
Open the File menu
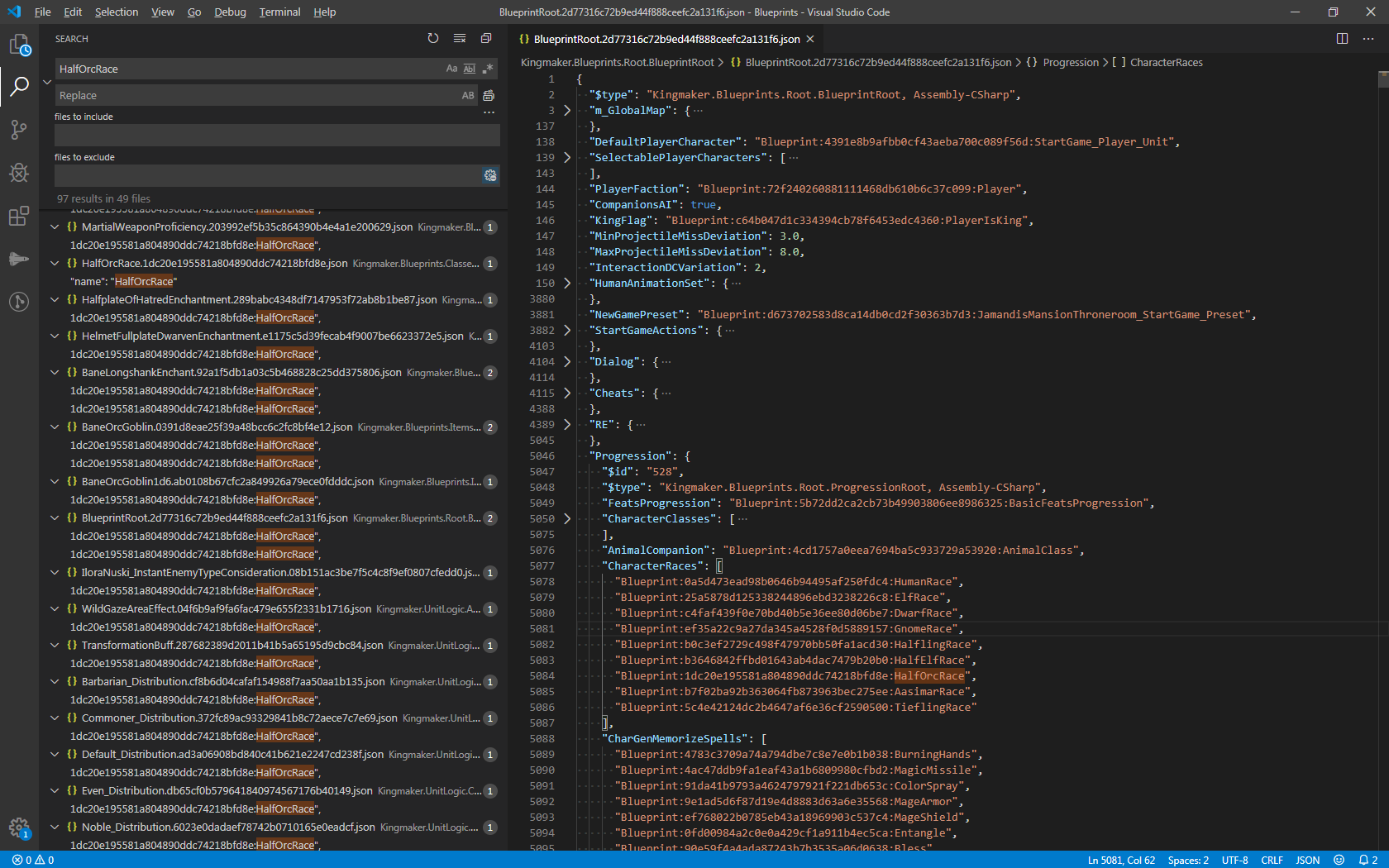pyautogui.click(x=43, y=12)
